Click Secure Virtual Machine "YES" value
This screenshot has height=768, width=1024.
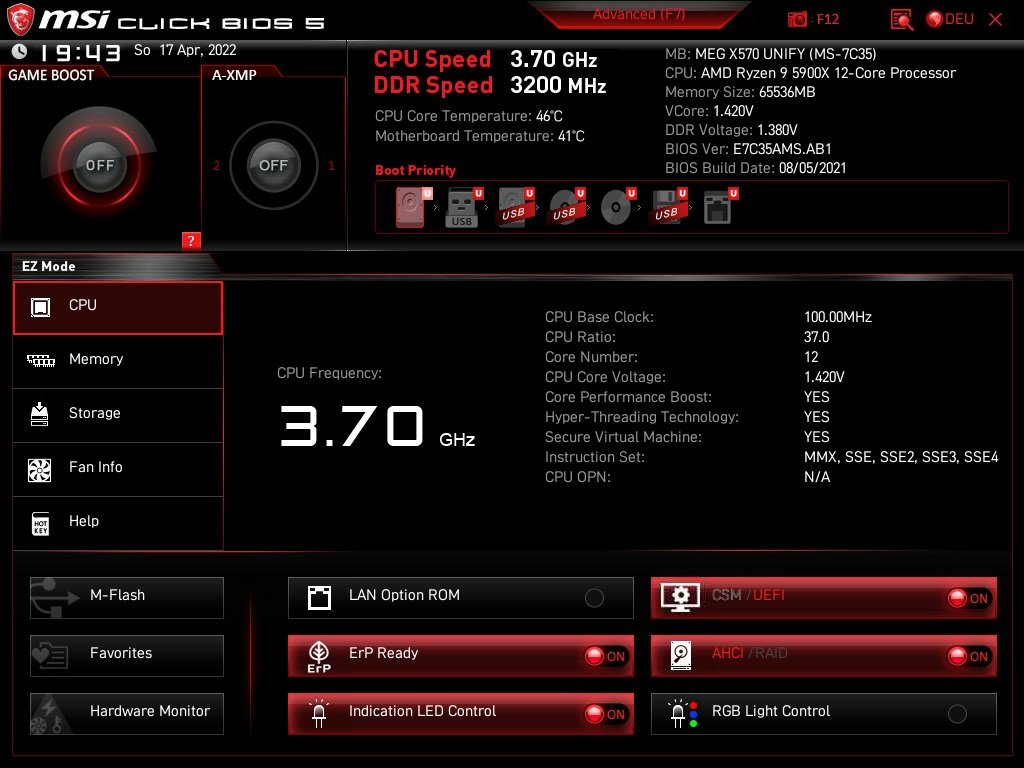[x=817, y=437]
